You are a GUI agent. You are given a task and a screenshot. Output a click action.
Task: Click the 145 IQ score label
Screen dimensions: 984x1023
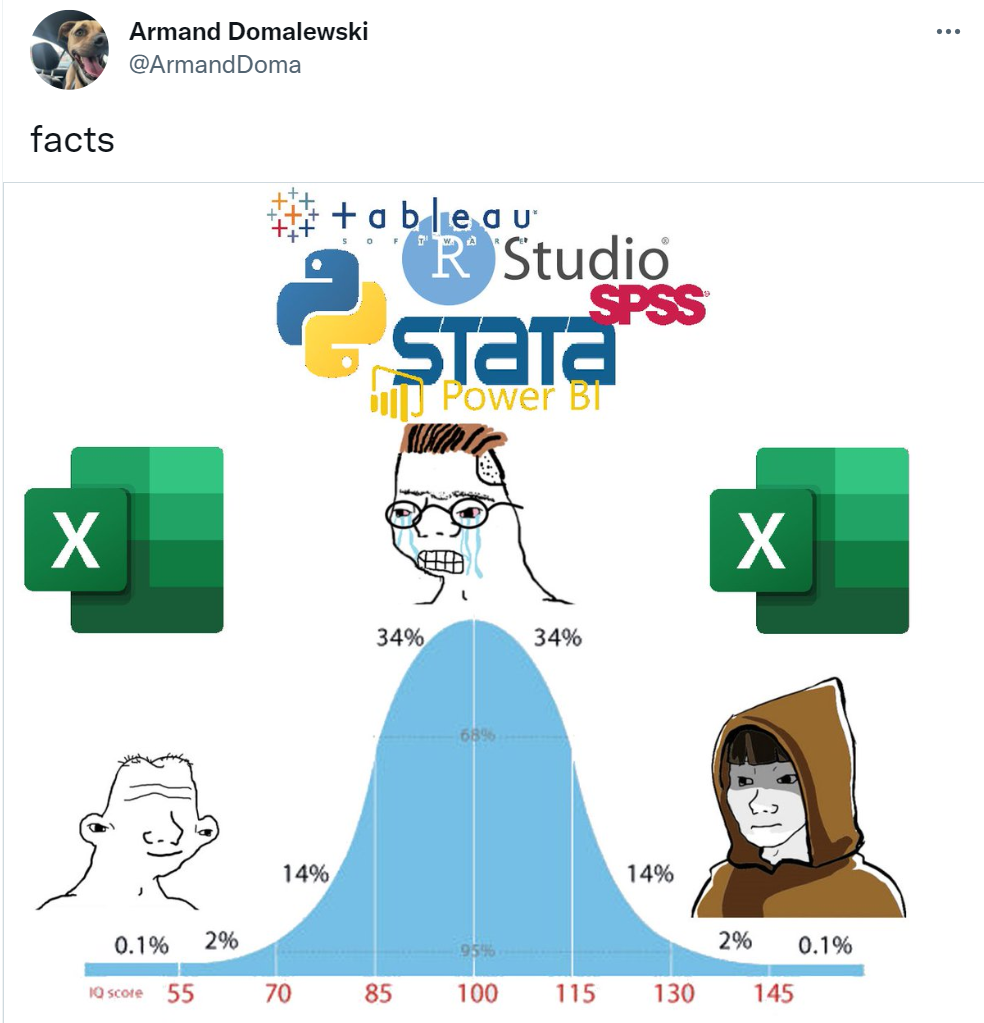[774, 994]
